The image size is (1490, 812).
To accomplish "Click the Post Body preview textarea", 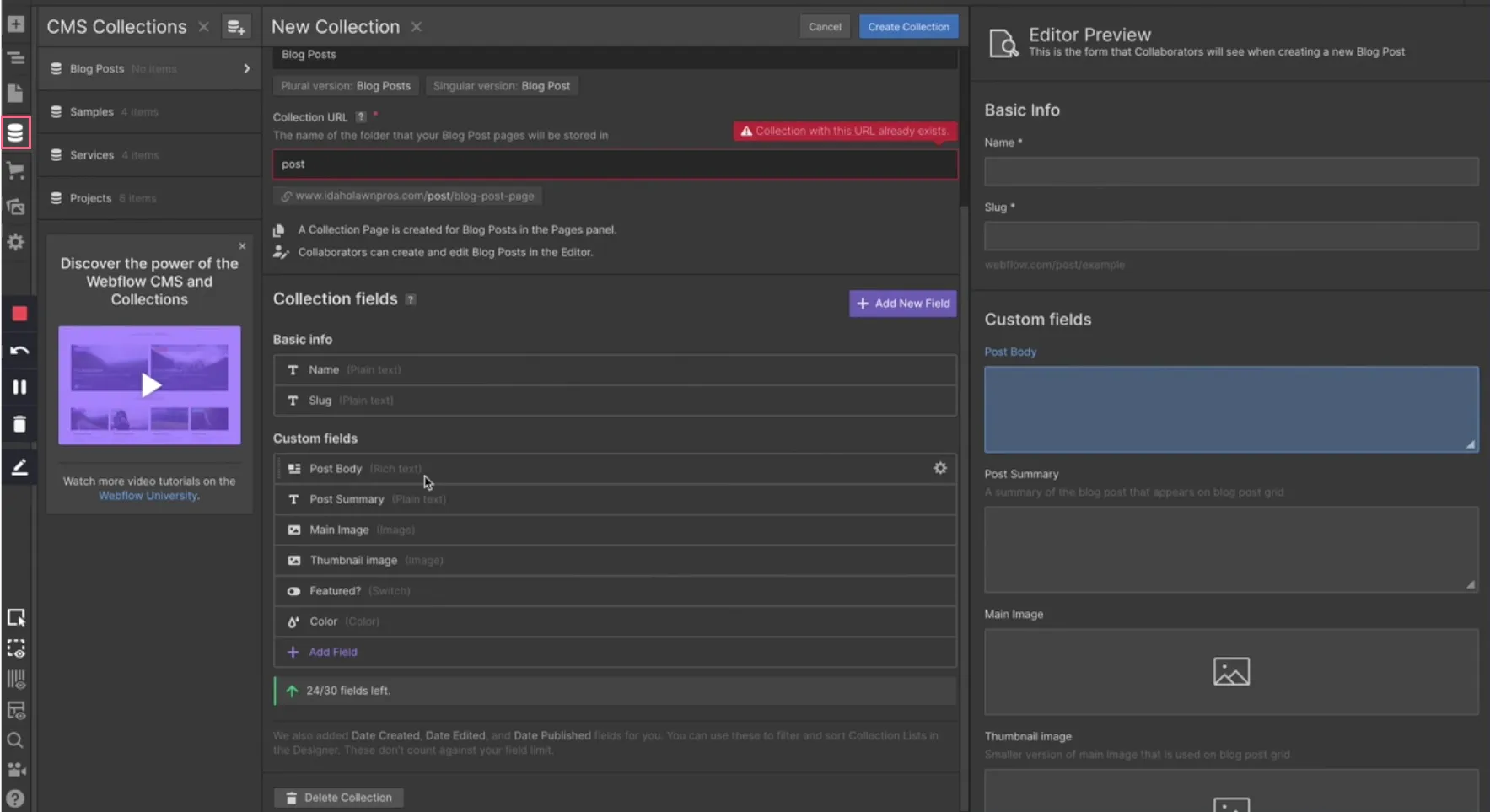I will tap(1231, 410).
